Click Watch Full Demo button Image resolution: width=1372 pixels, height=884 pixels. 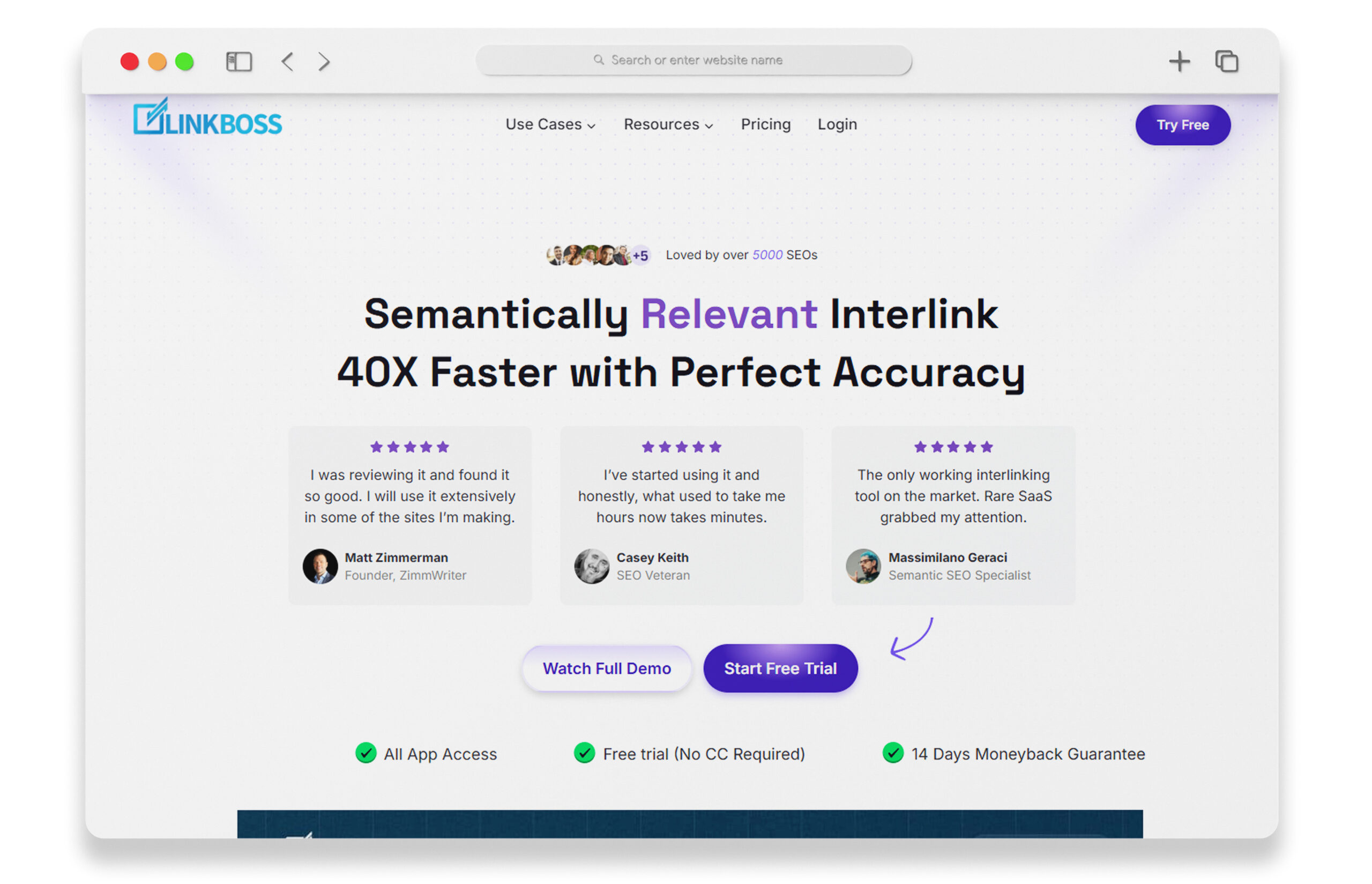point(607,668)
